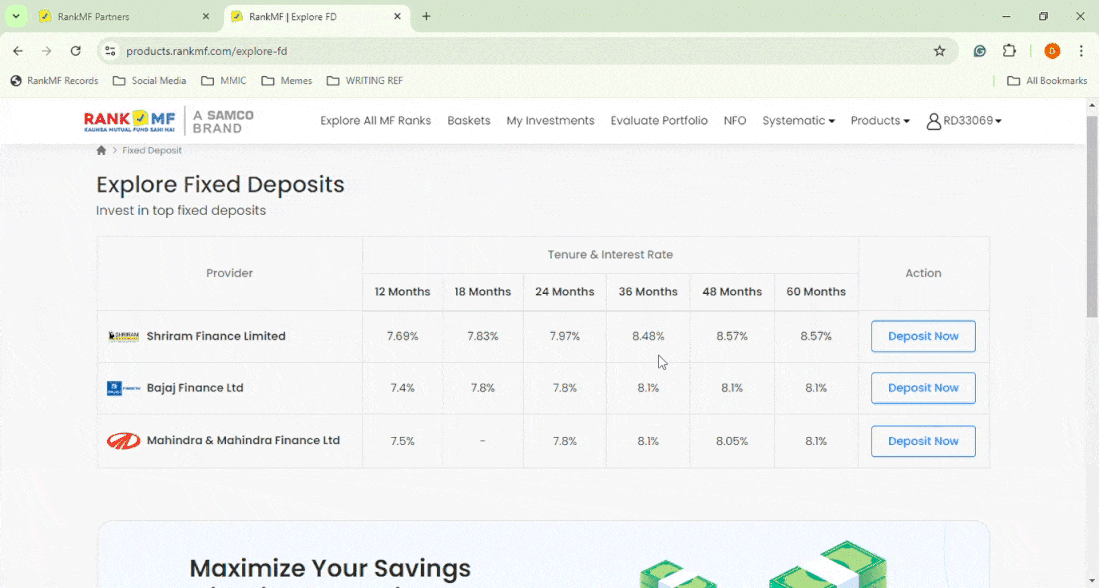Screen dimensions: 1099x588
Task: Open Explore All MF Ranks menu item
Action: click(x=376, y=121)
